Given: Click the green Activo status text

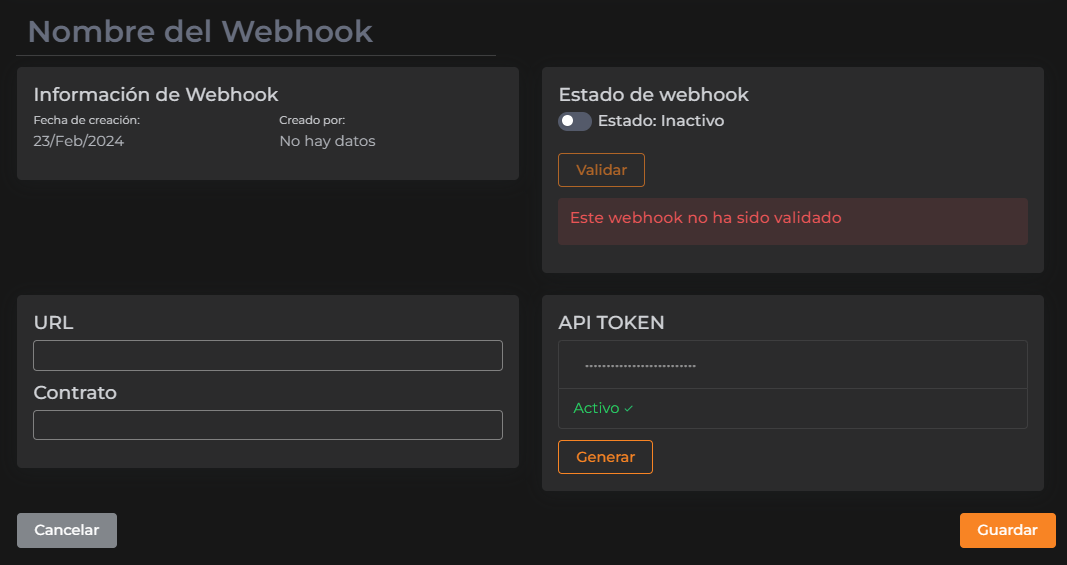Looking at the screenshot, I should tap(596, 408).
